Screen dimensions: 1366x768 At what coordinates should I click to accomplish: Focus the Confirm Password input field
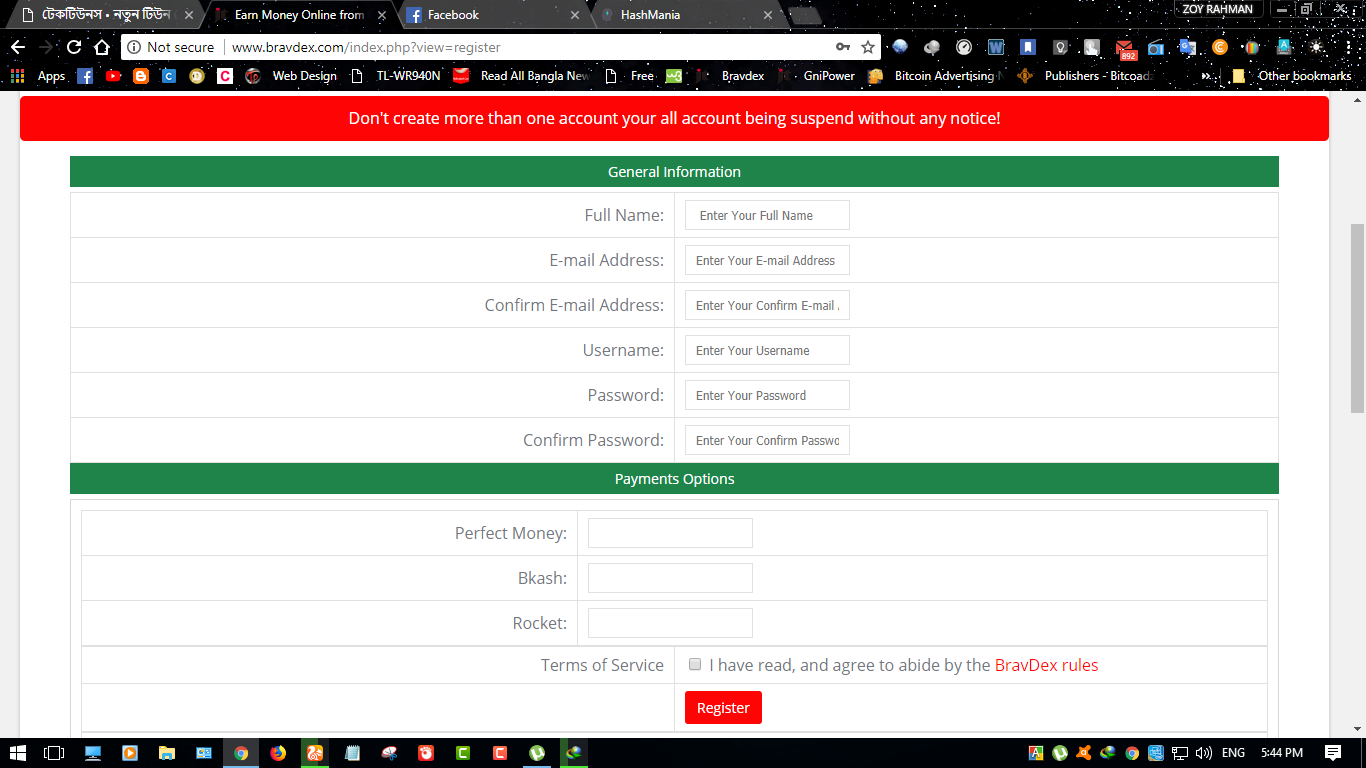click(x=767, y=440)
